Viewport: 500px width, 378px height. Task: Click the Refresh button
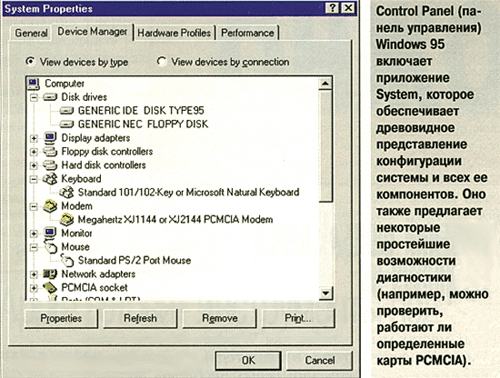click(x=140, y=318)
